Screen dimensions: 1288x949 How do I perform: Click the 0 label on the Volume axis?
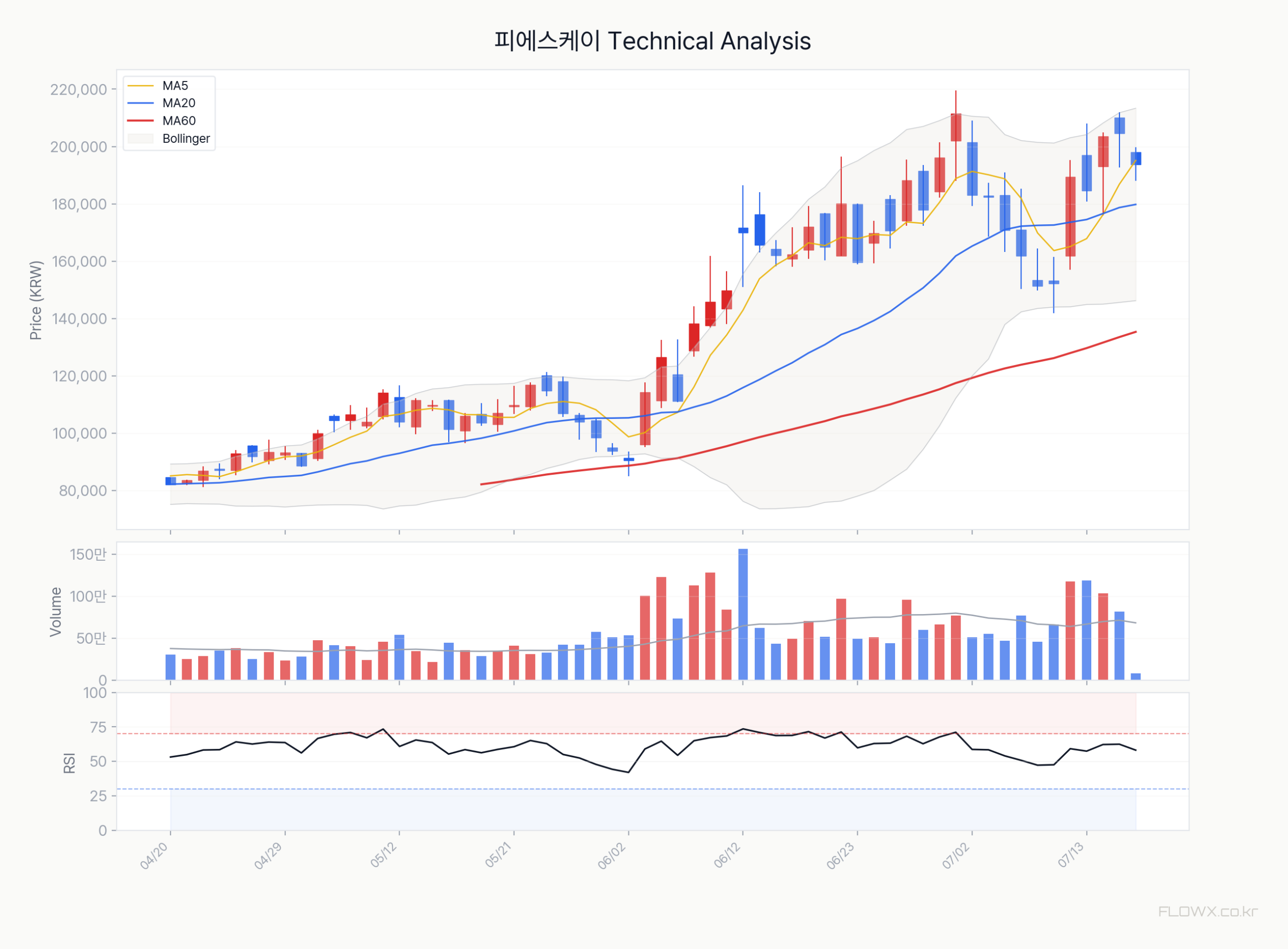103,680
